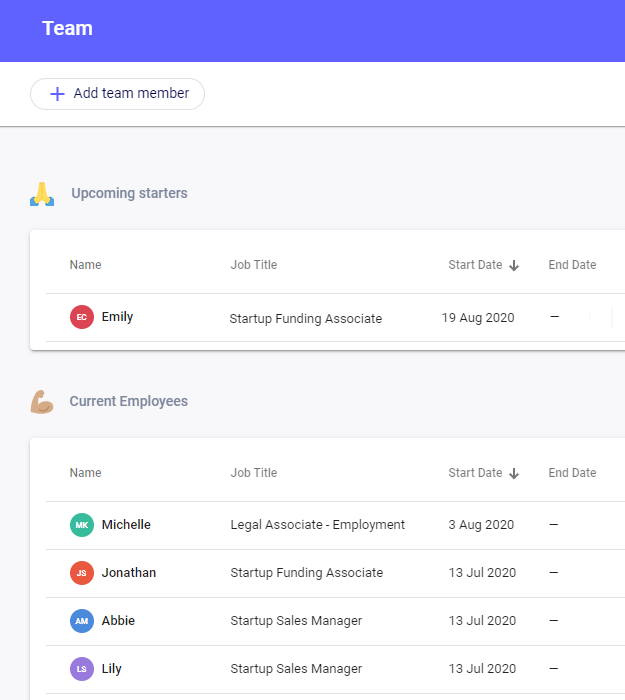The image size is (625, 700).
Task: Open Michelle's employee profile name
Action: [126, 525]
